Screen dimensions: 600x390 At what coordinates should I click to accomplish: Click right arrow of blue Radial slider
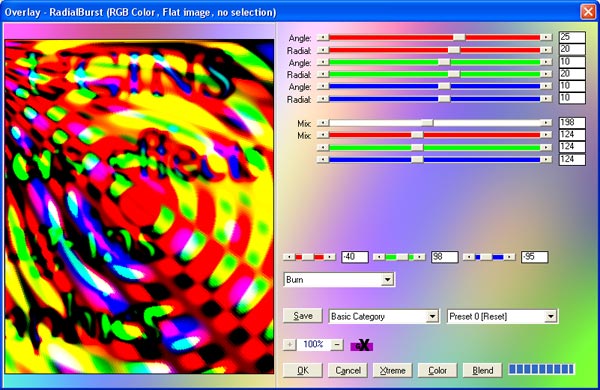[x=546, y=99]
